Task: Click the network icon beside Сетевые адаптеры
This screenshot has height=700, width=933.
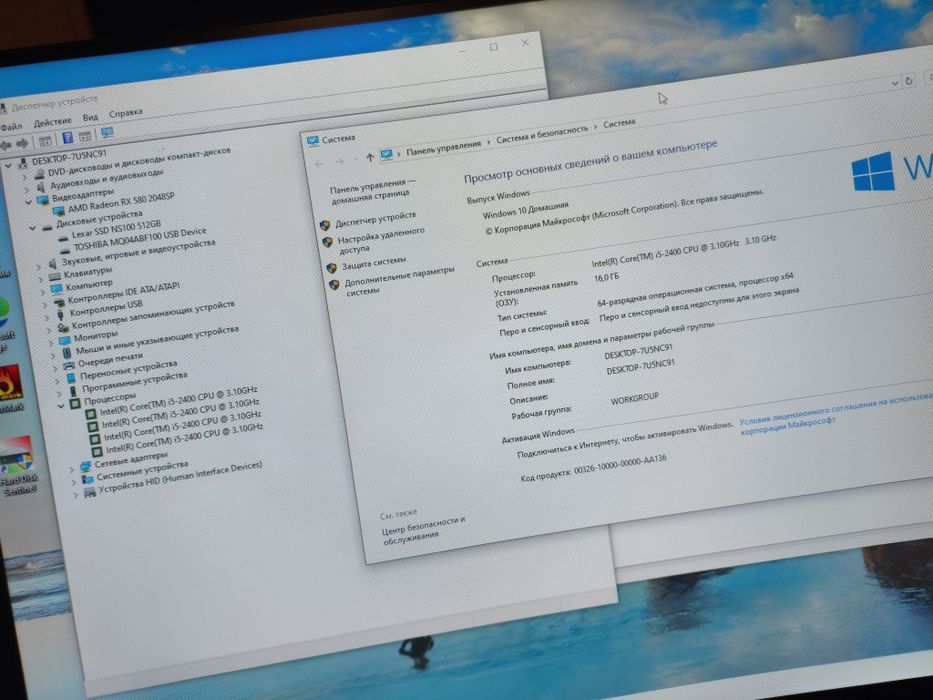Action: (x=86, y=465)
